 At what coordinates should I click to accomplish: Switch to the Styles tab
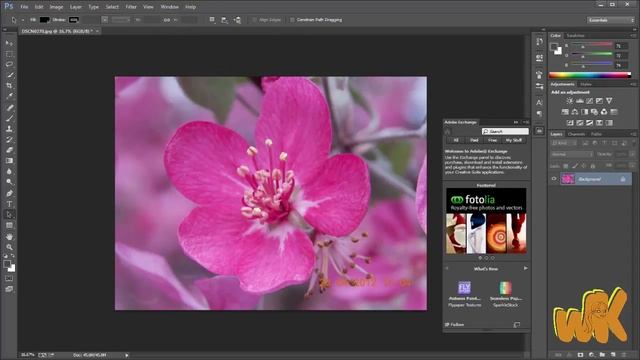click(586, 84)
